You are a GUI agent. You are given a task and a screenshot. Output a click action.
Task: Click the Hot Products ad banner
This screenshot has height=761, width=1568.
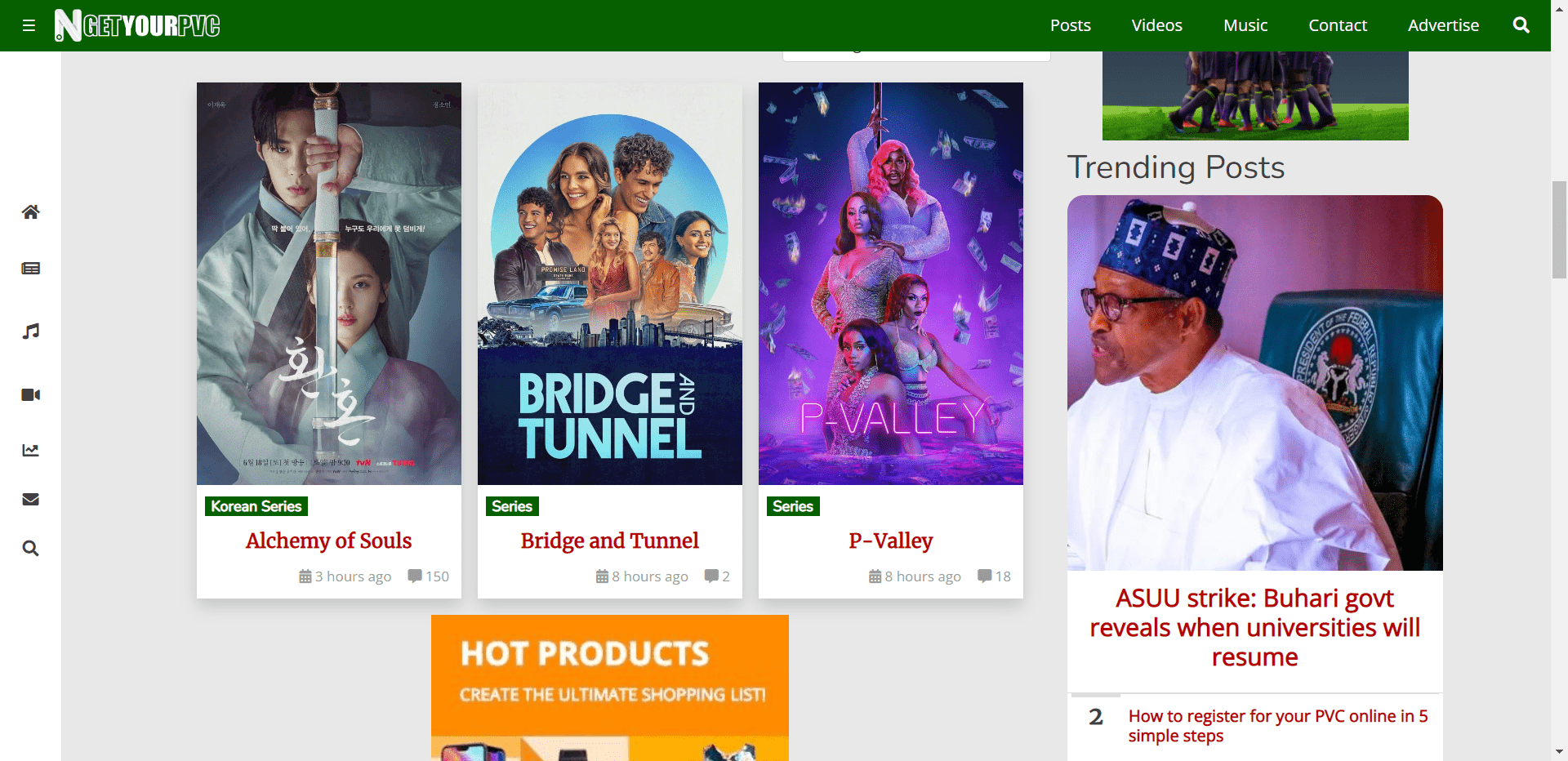(610, 688)
